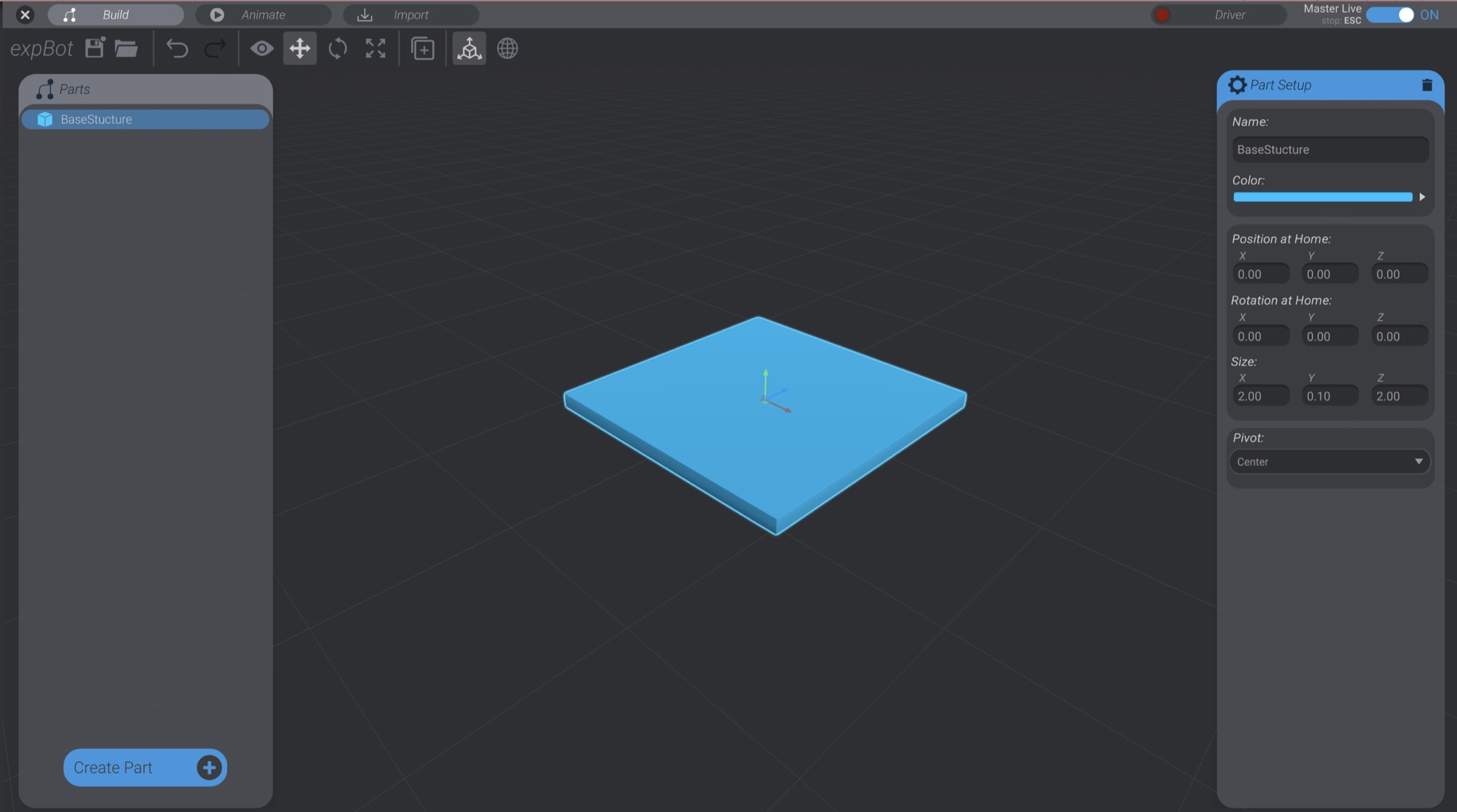This screenshot has width=1457, height=812.
Task: Open the Pivot dropdown set to Center
Action: [1329, 461]
